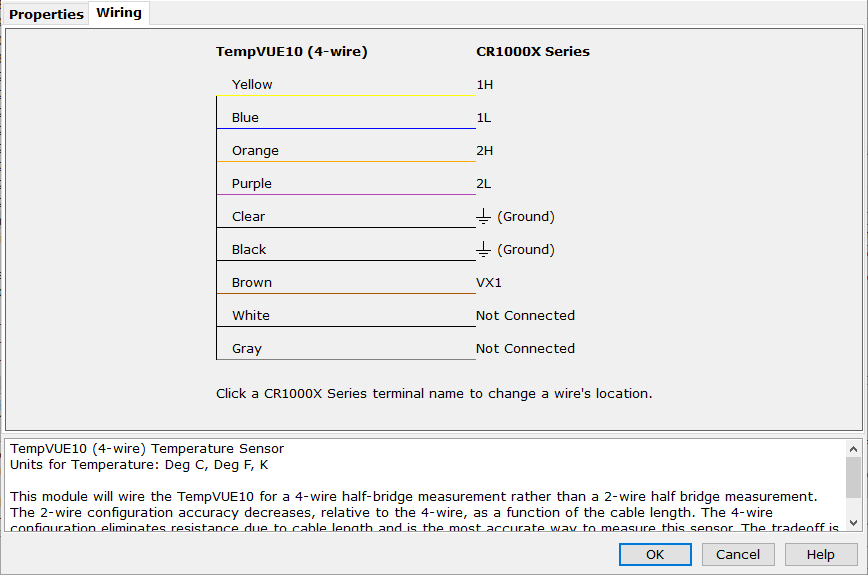Click the Blue wire label
868x575 pixels.
pyautogui.click(x=245, y=118)
